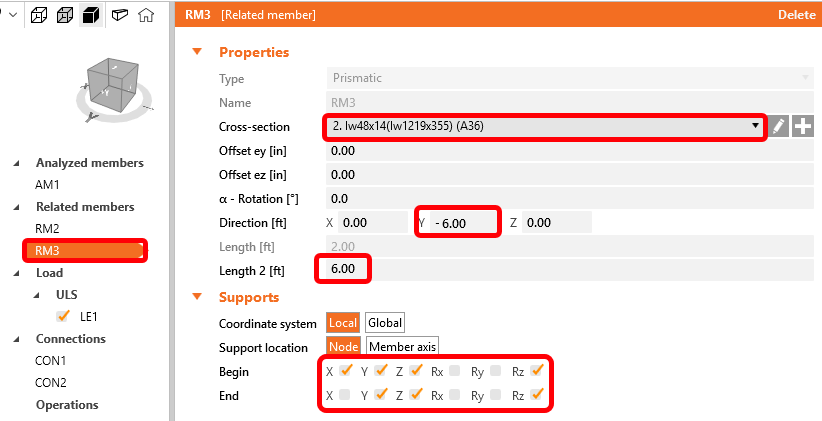Click the Direction Z input field
Viewport: 822px width, 421px height.
[x=557, y=223]
